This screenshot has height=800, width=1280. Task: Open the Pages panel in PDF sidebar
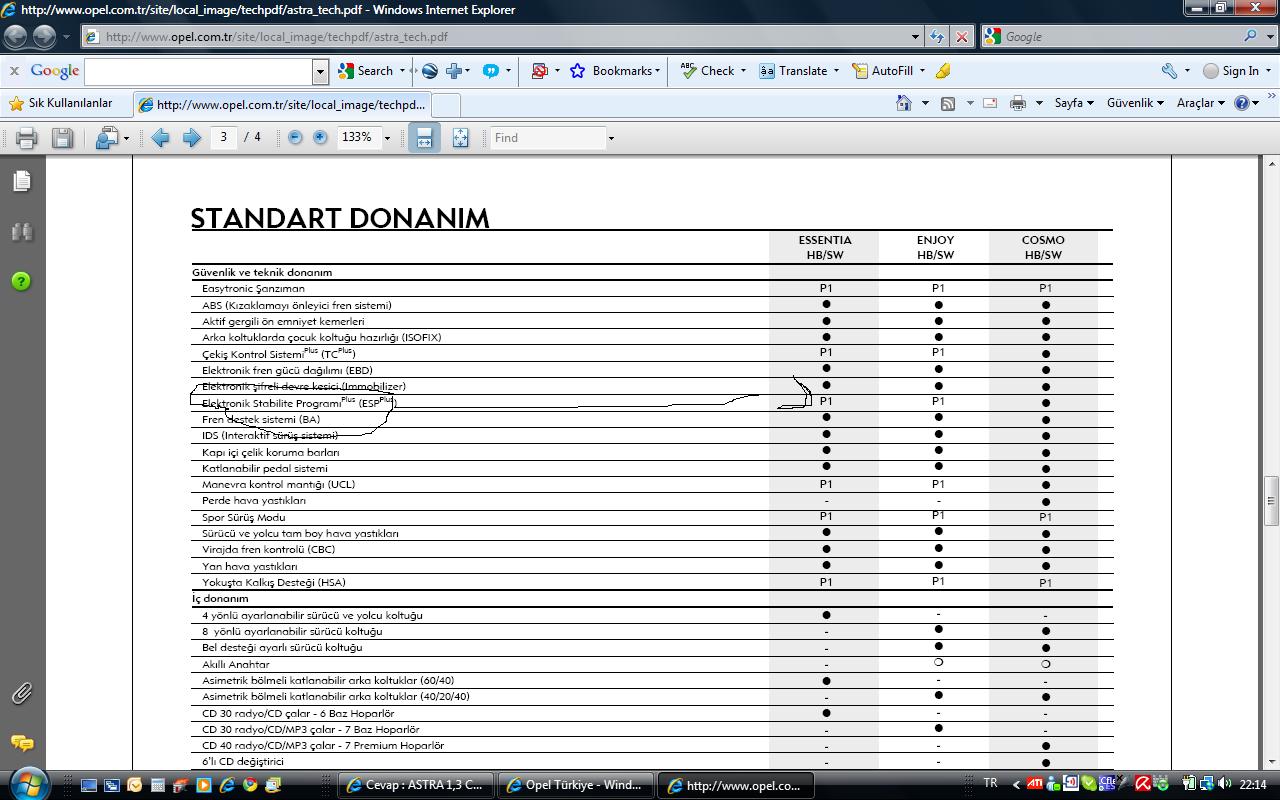[21, 181]
